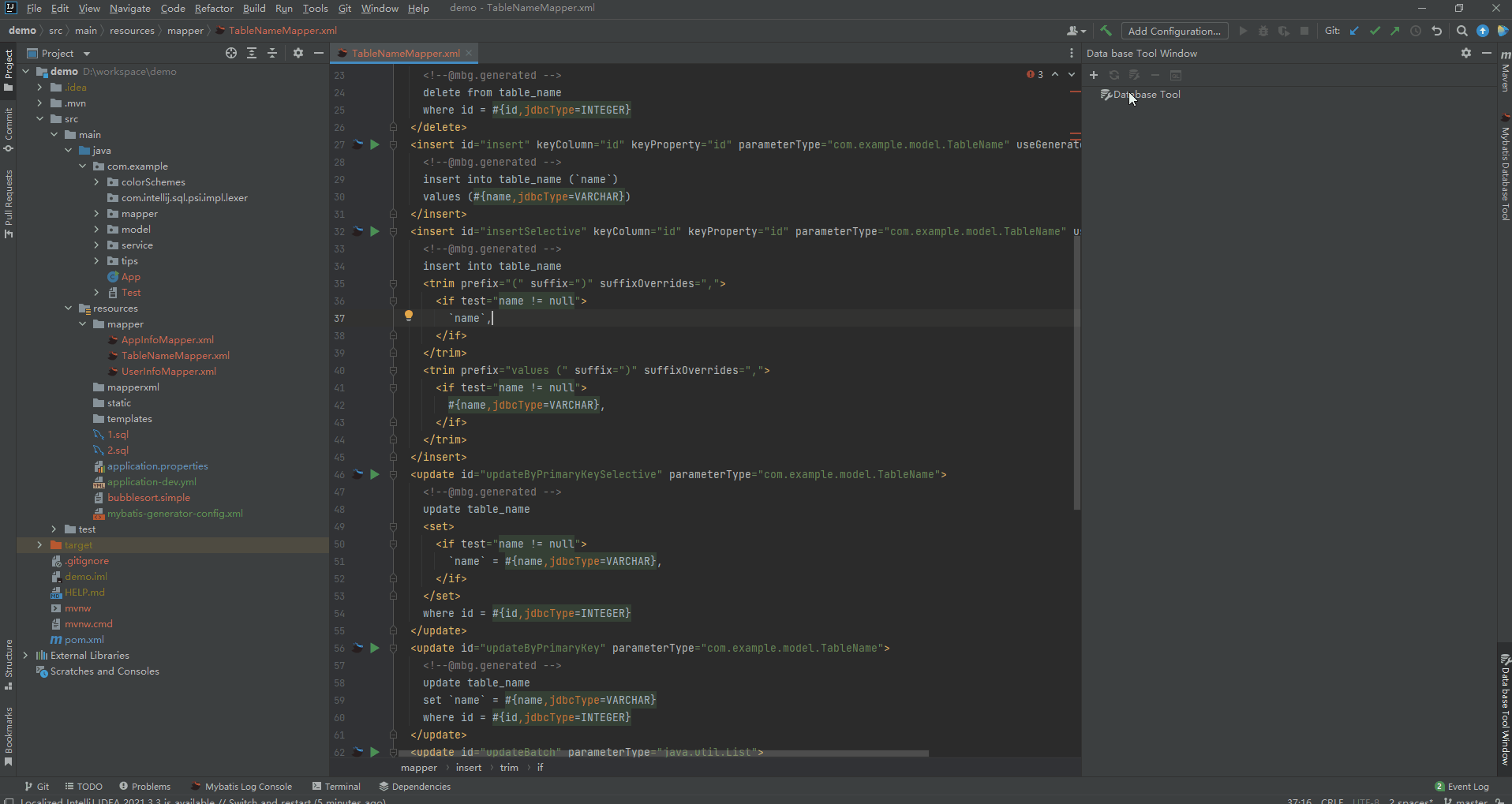Open TableNameMapper.xml from the Project tree
The image size is (1512, 804).
point(175,355)
